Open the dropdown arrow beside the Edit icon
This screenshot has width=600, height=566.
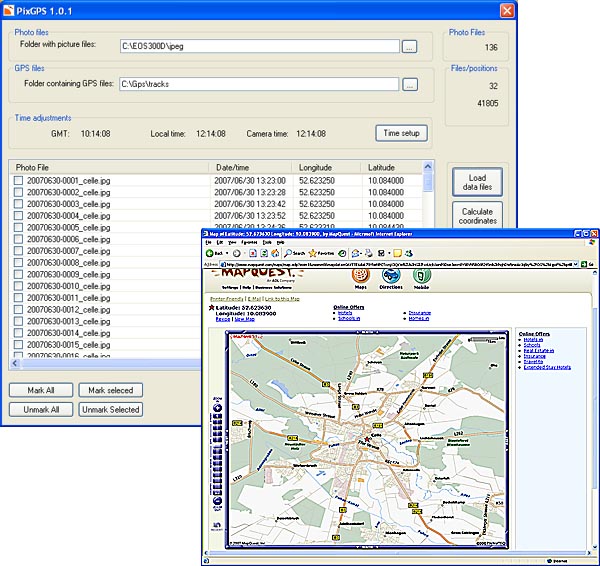click(389, 253)
